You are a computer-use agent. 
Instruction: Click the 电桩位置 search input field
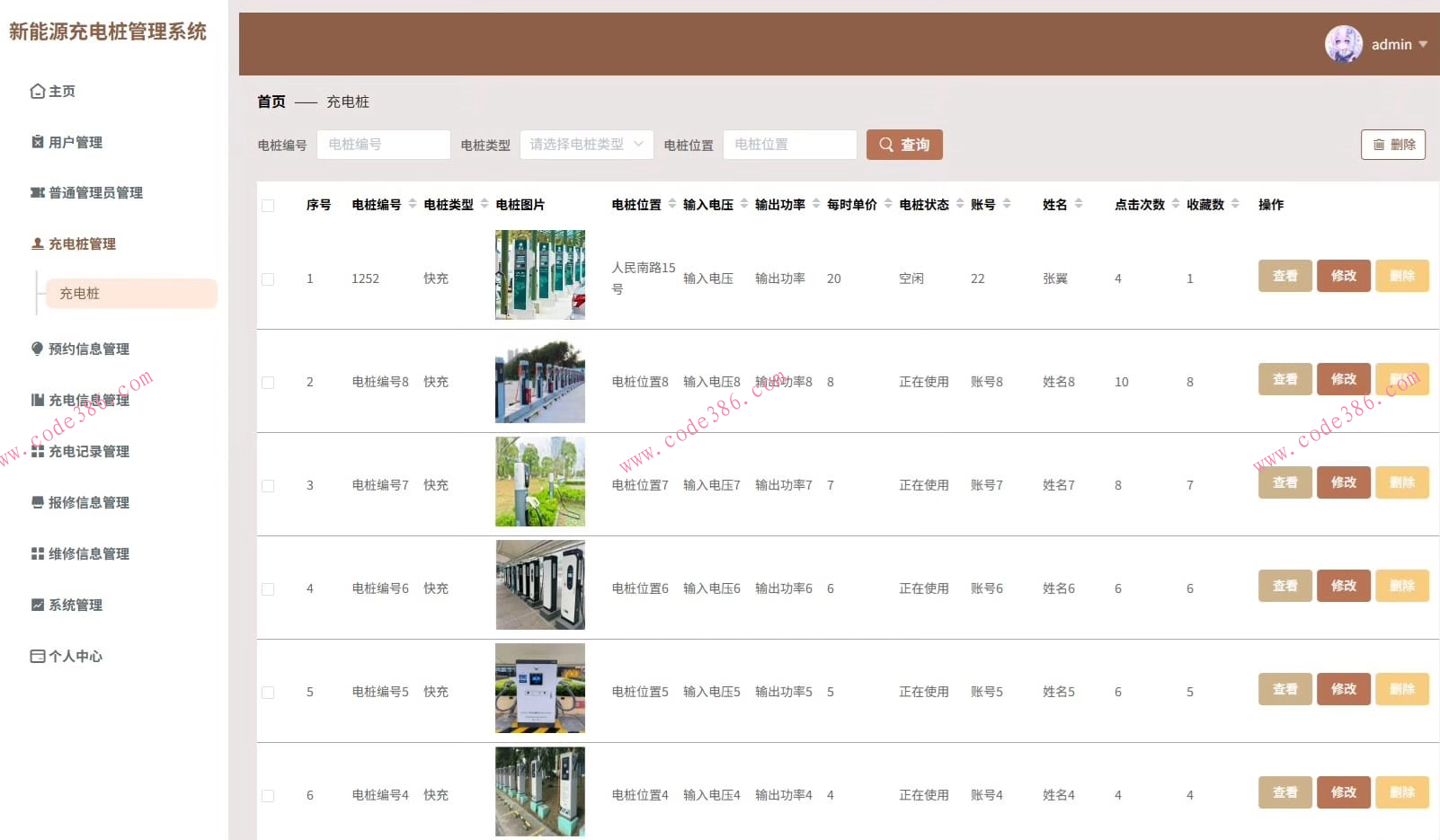pos(789,145)
